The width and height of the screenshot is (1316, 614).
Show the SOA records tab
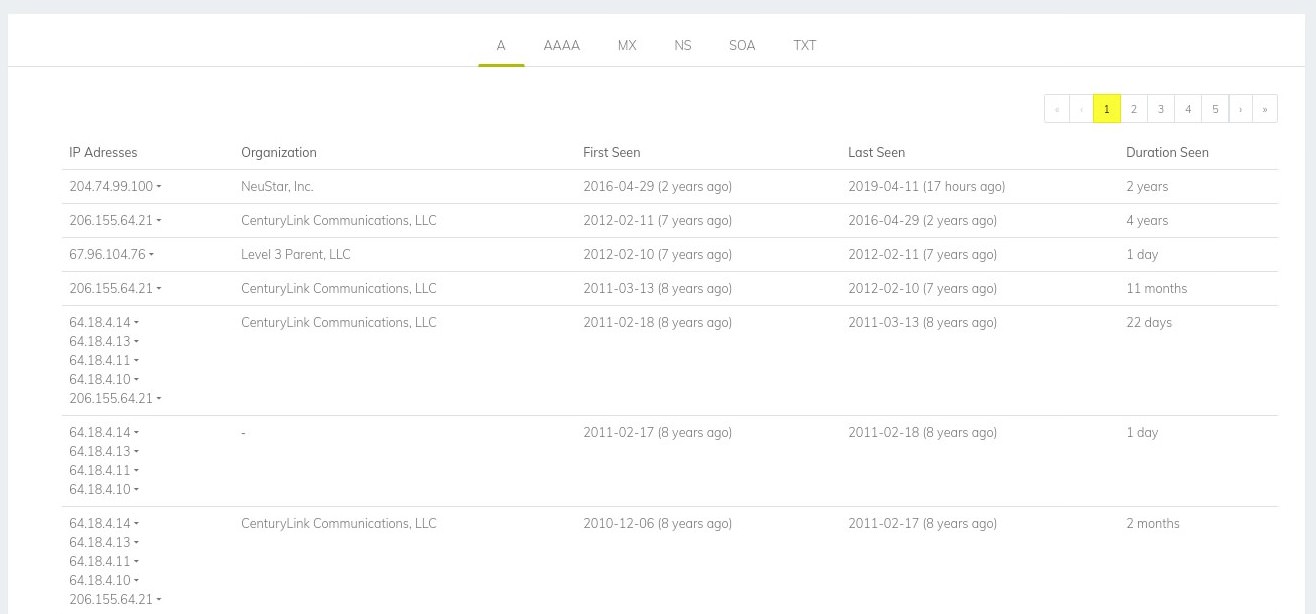click(742, 45)
